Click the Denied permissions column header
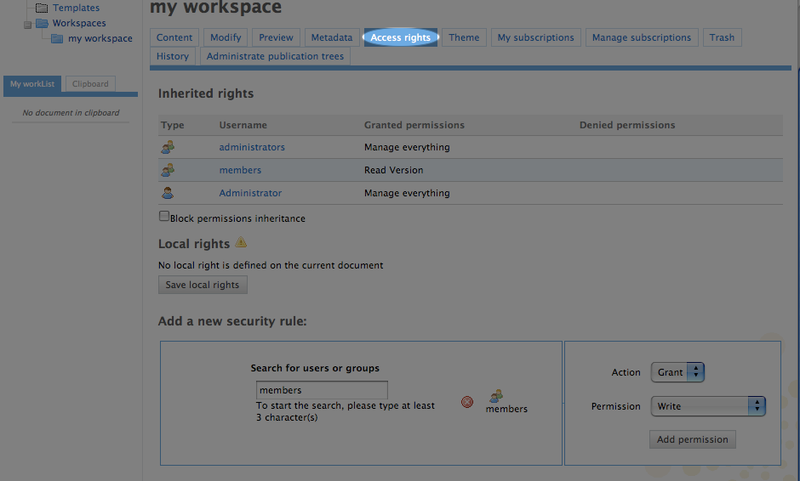Image resolution: width=800 pixels, height=481 pixels. coord(627,125)
